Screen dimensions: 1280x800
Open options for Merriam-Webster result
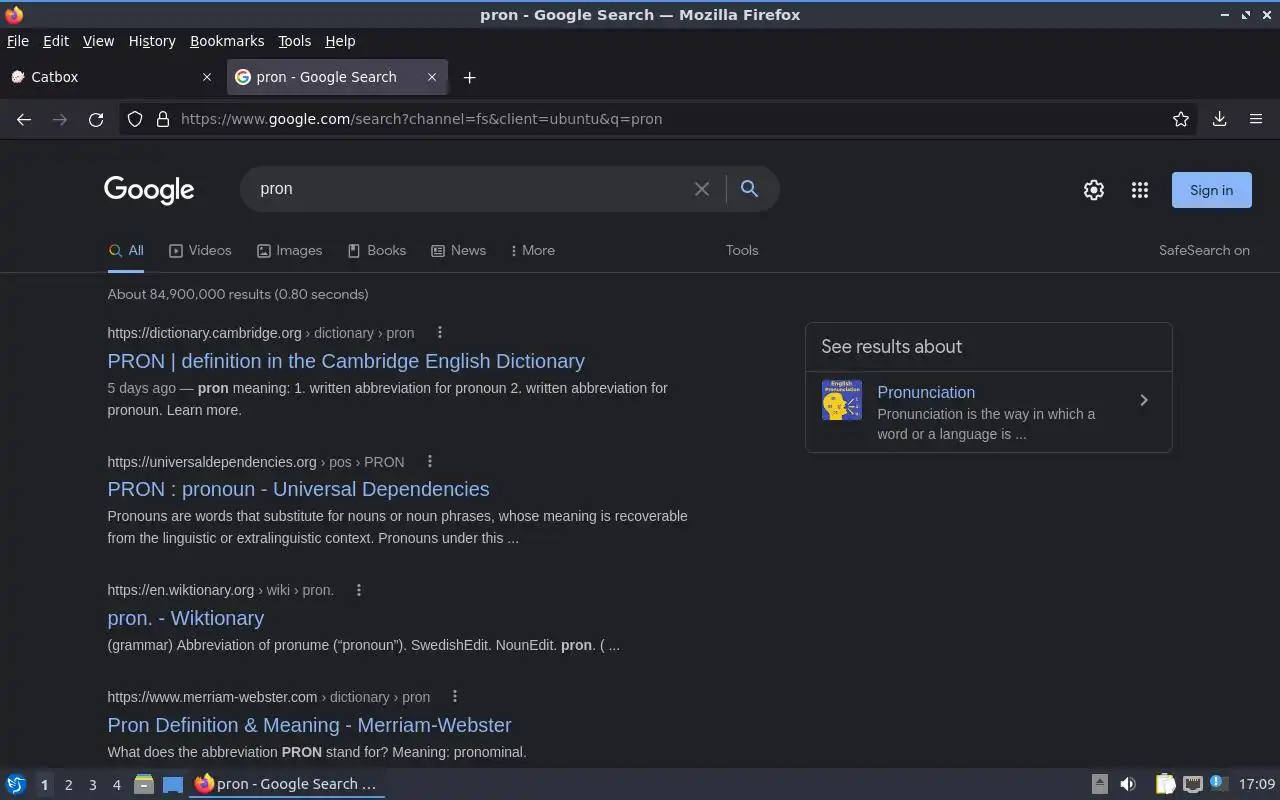click(455, 696)
